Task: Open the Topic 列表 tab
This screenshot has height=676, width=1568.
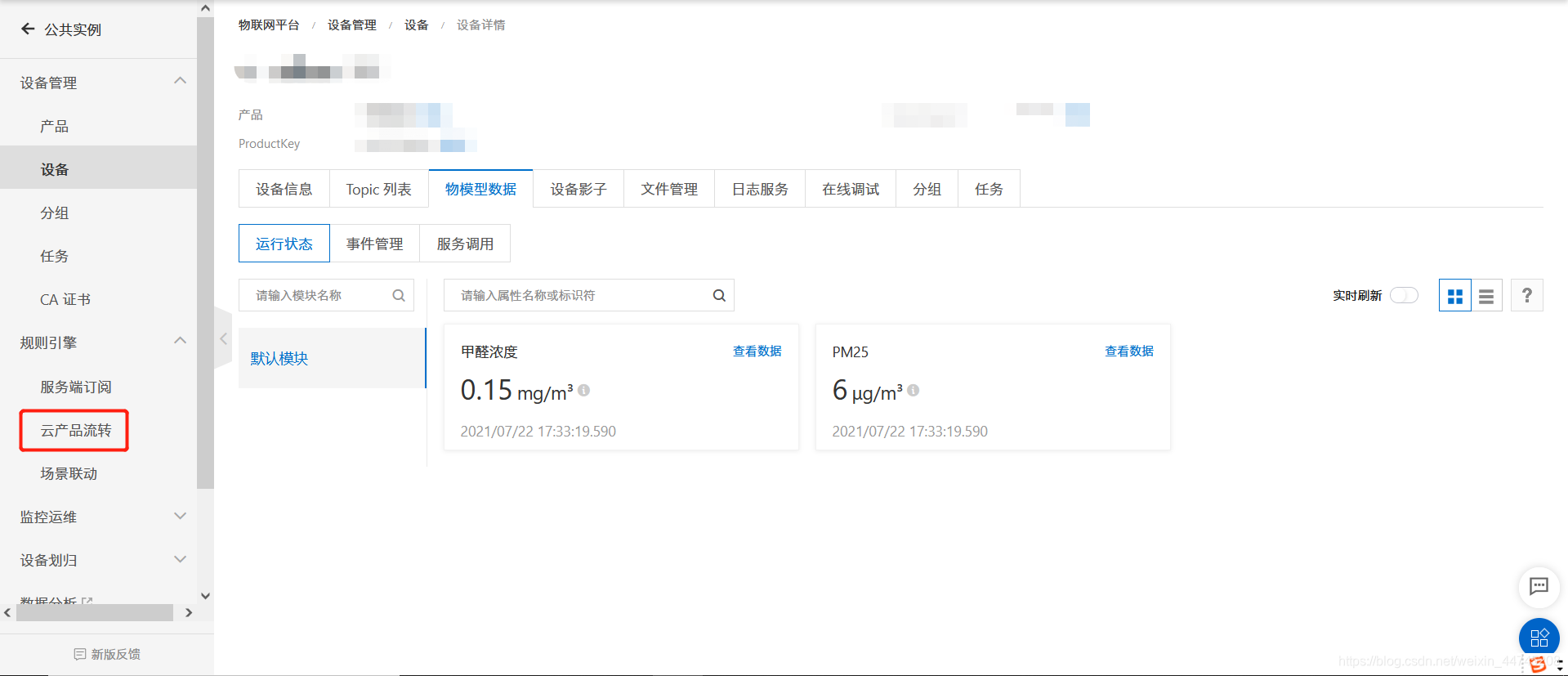Action: coord(379,189)
